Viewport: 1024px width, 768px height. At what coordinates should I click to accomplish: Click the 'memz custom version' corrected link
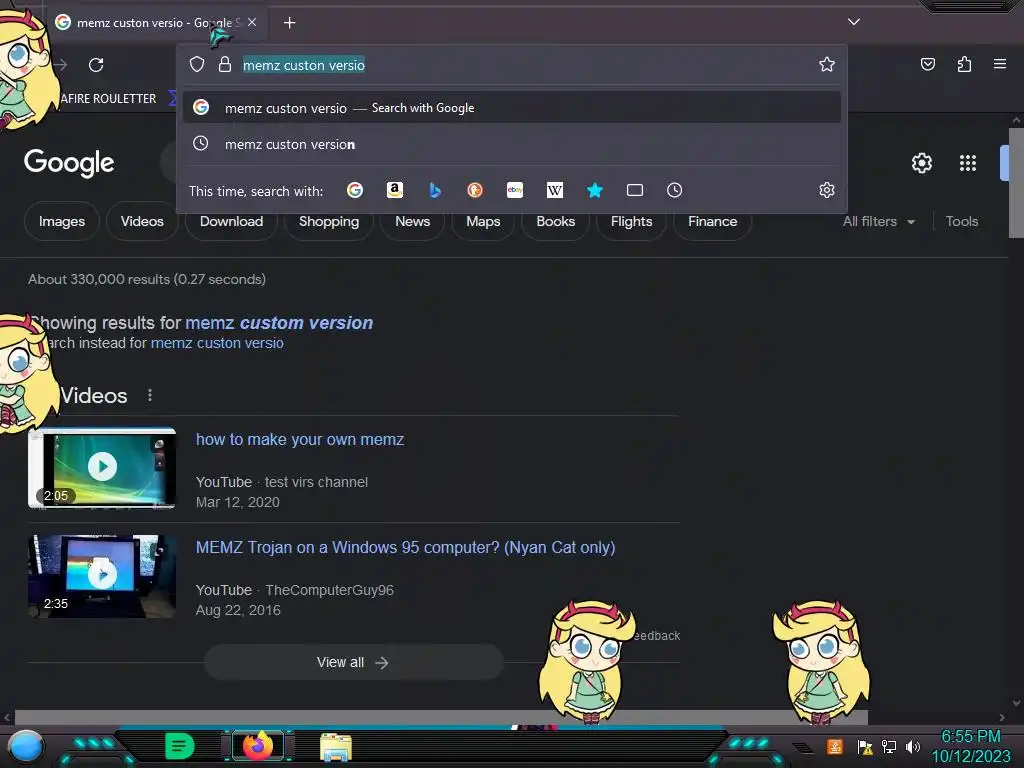click(279, 323)
